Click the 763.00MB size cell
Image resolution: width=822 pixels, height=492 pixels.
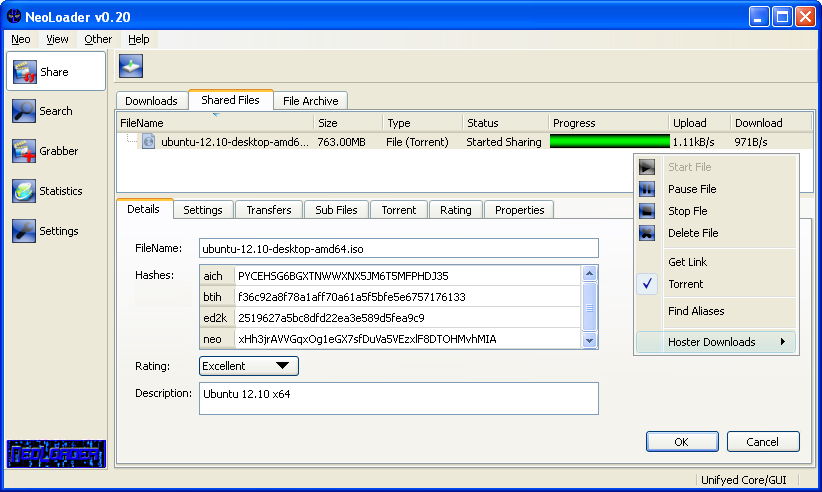(x=341, y=141)
